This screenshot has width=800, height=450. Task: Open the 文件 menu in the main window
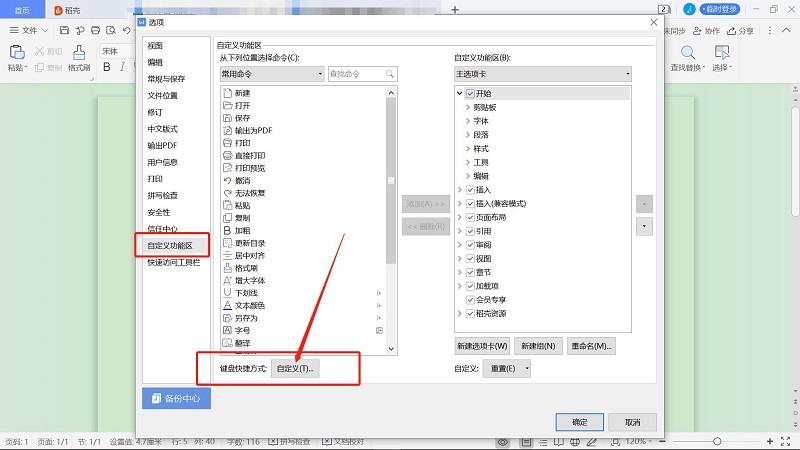click(x=29, y=31)
